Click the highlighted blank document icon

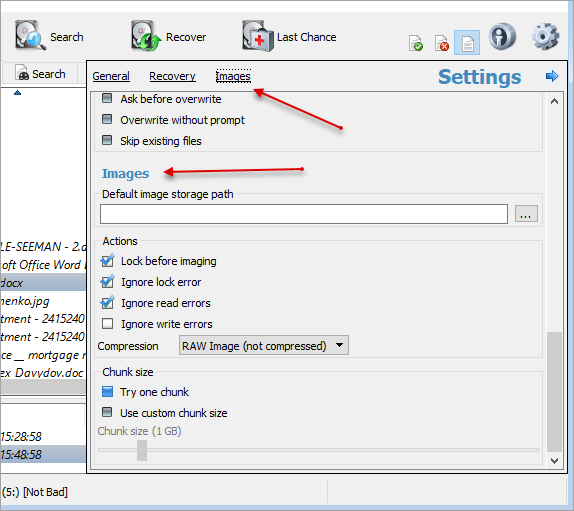[x=467, y=43]
